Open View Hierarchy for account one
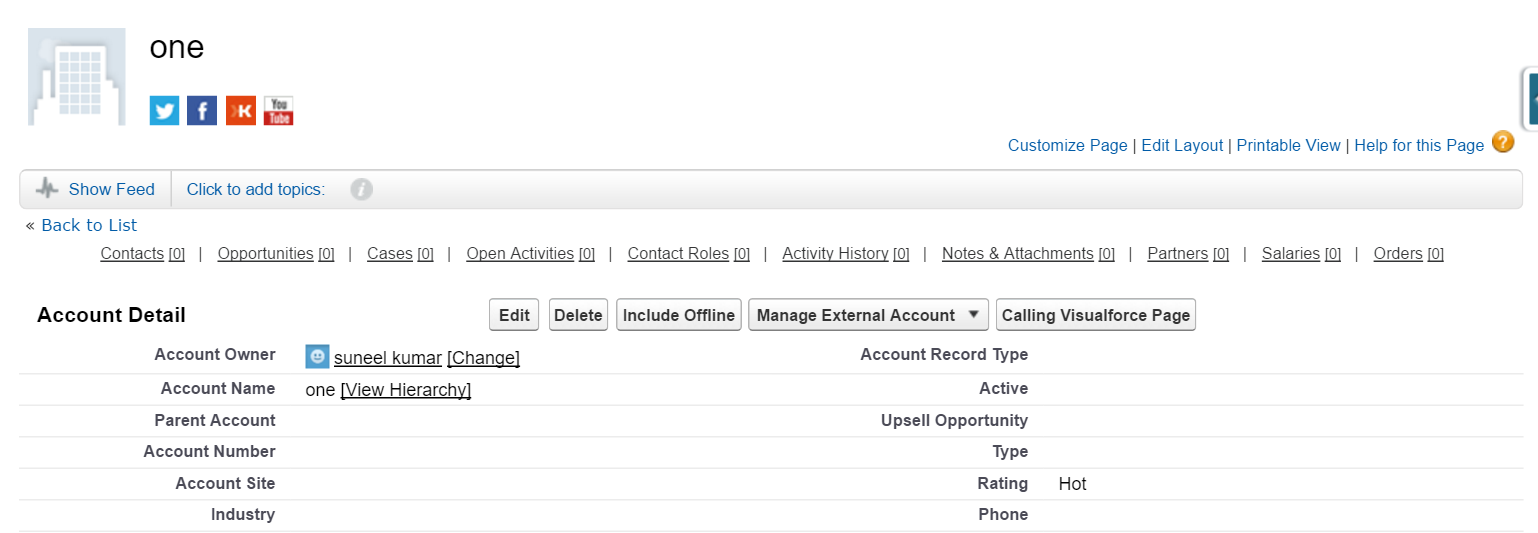1538x533 pixels. pyautogui.click(x=405, y=390)
